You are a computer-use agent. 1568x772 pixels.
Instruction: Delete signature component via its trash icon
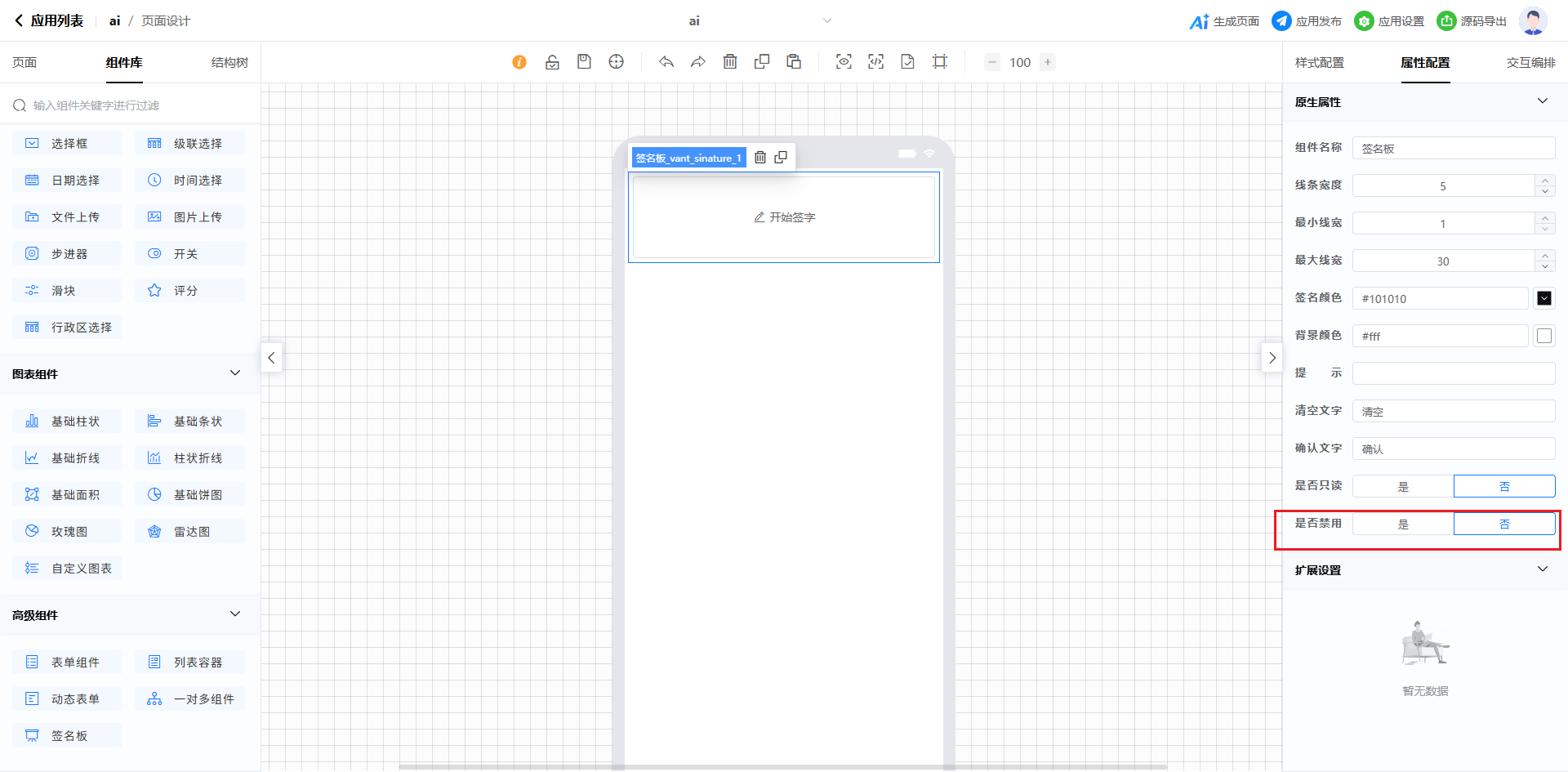[x=760, y=158]
